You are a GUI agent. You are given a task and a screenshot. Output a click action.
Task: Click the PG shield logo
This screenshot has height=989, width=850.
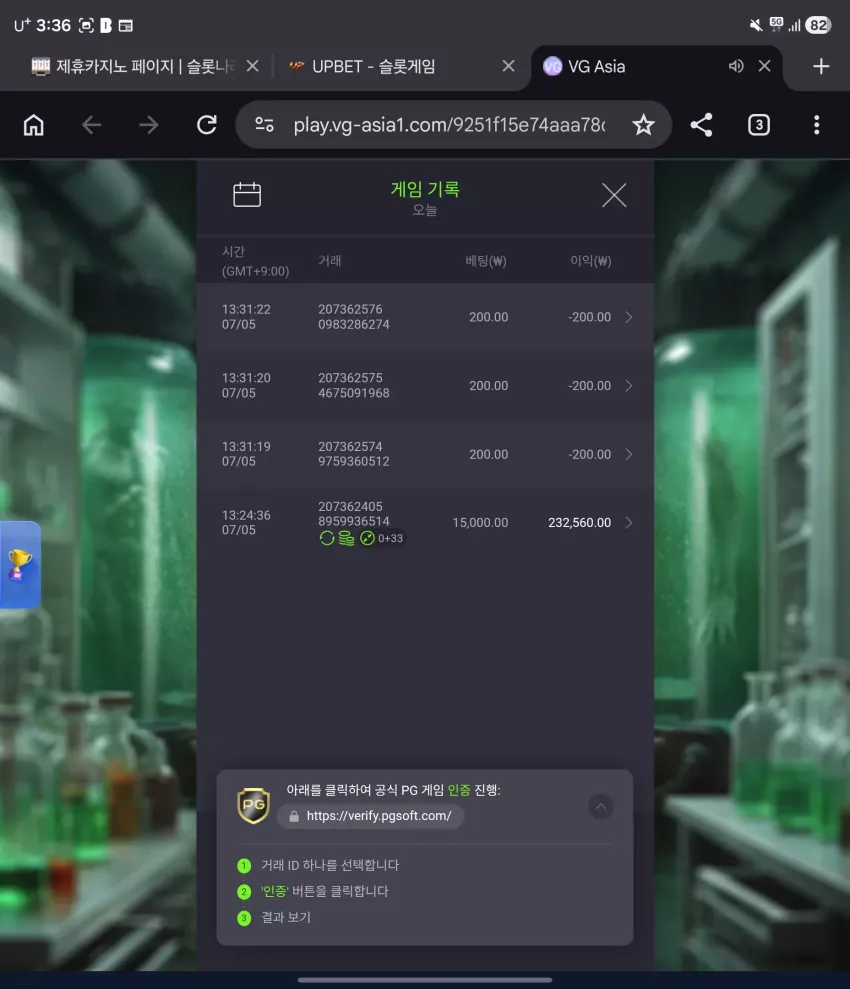(253, 805)
